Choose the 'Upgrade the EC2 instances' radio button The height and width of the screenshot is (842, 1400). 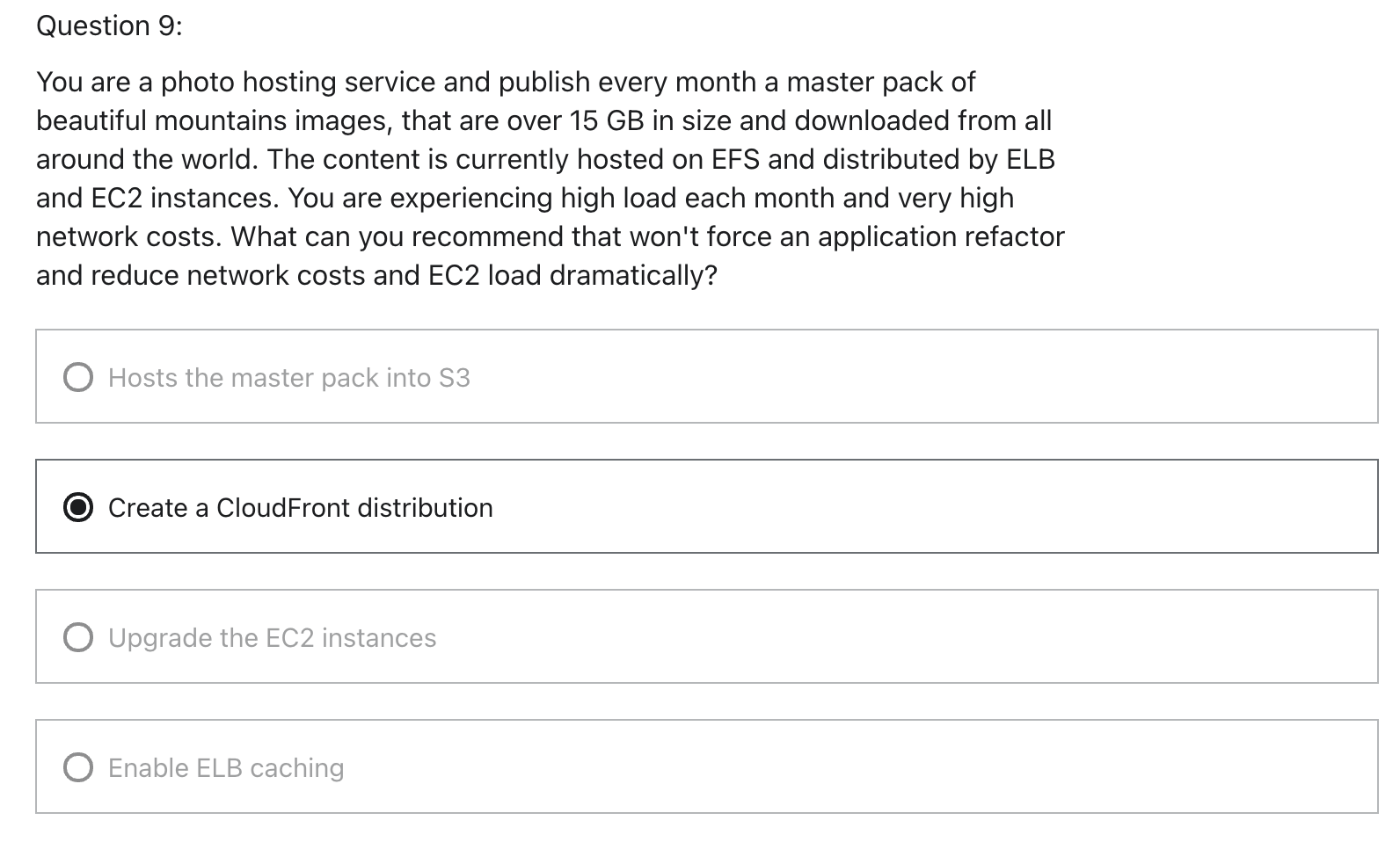pyautogui.click(x=78, y=637)
